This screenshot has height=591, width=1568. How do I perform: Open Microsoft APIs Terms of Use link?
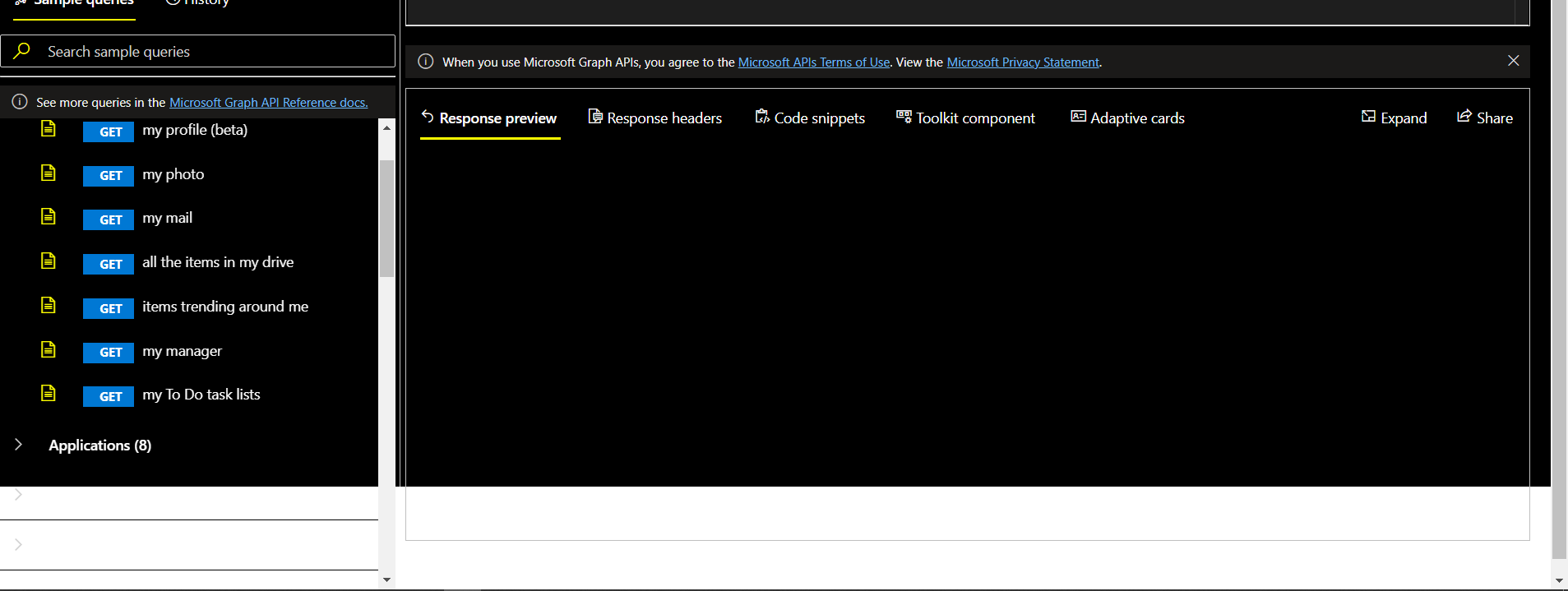[814, 62]
